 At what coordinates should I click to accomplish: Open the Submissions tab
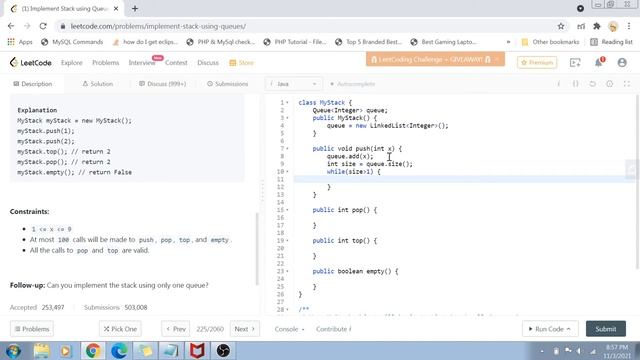pos(227,84)
